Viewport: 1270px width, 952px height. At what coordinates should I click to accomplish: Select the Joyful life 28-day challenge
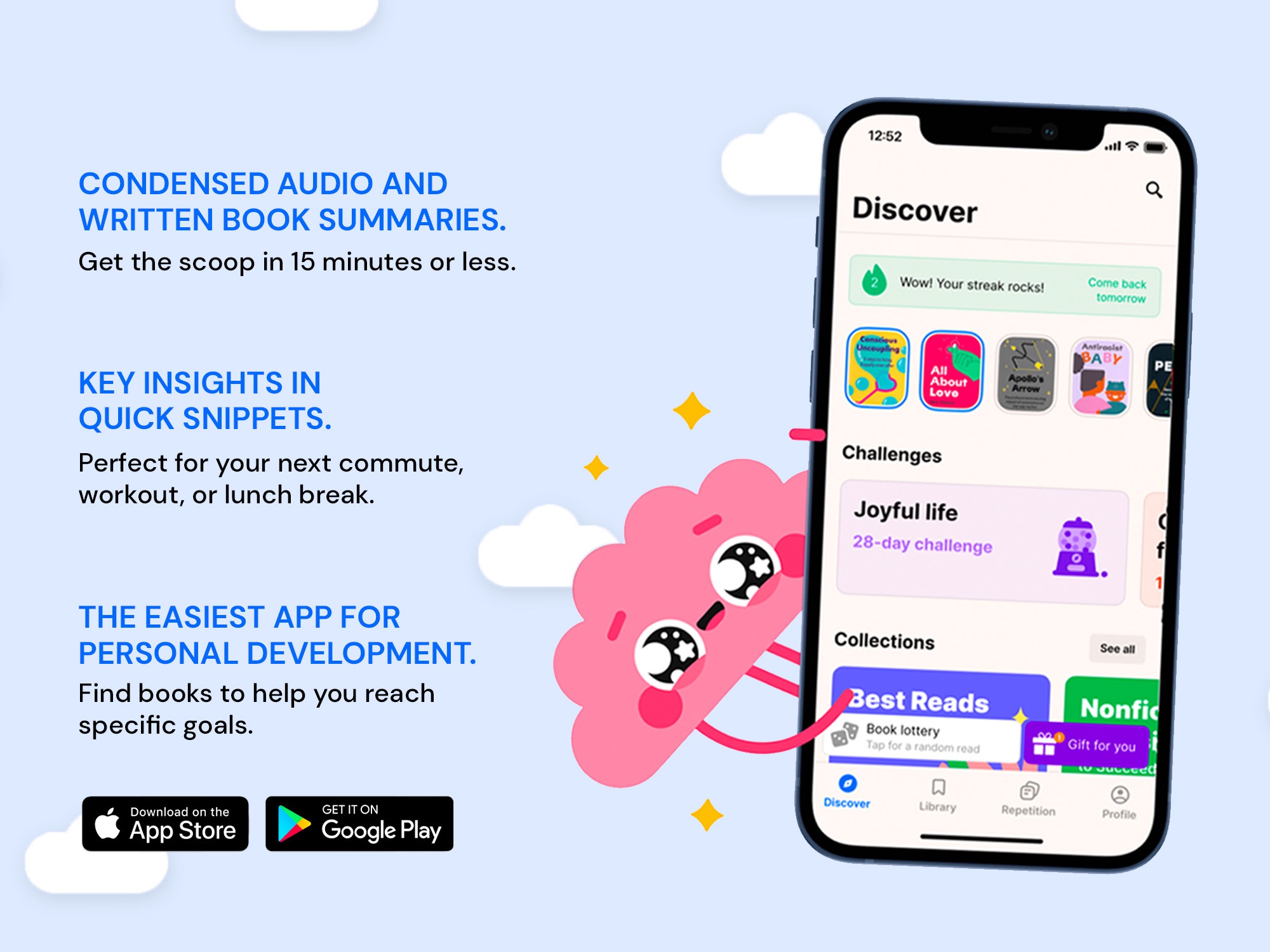coord(975,530)
